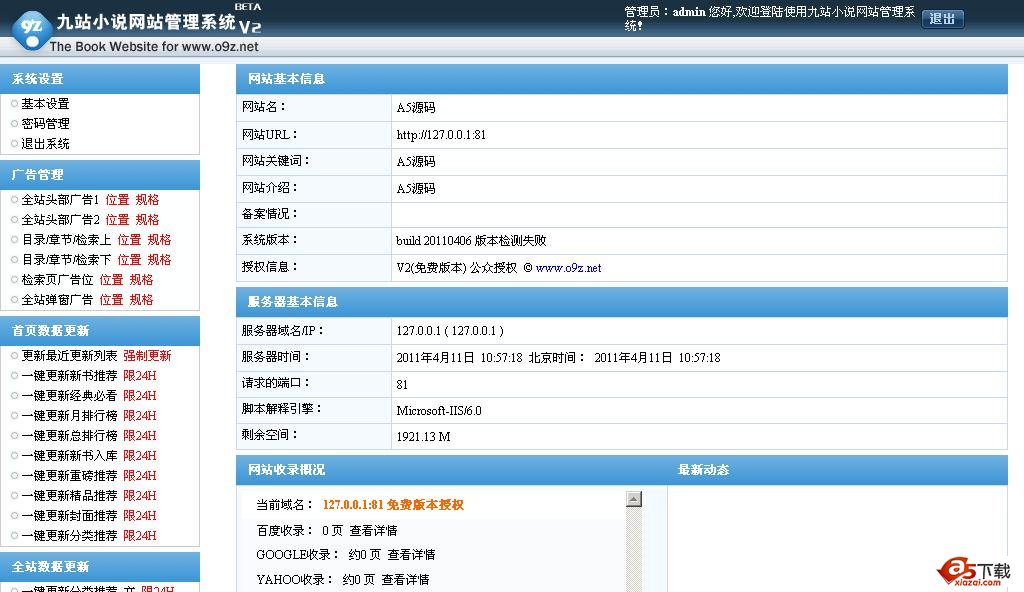Screen dimensions: 1024x592
Task: Click the 1921.13 M free space value
Action: [423, 437]
